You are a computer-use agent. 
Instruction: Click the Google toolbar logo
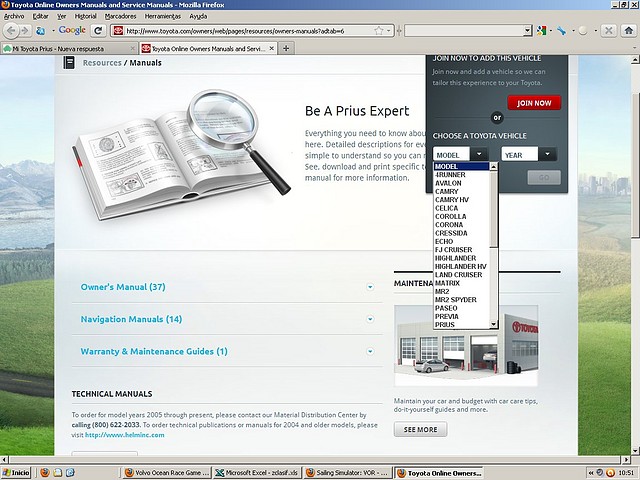click(x=72, y=30)
